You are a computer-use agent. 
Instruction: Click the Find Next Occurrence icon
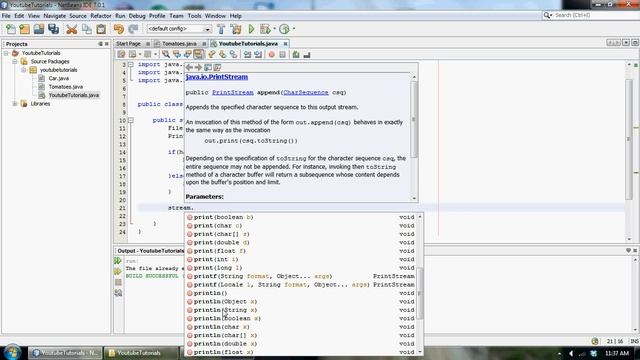tap(187, 55)
